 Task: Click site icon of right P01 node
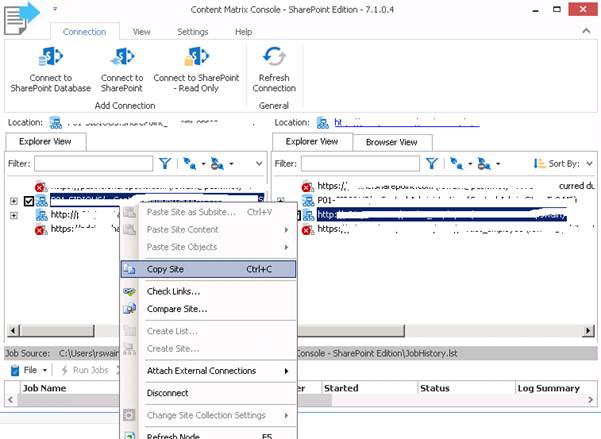coord(308,200)
